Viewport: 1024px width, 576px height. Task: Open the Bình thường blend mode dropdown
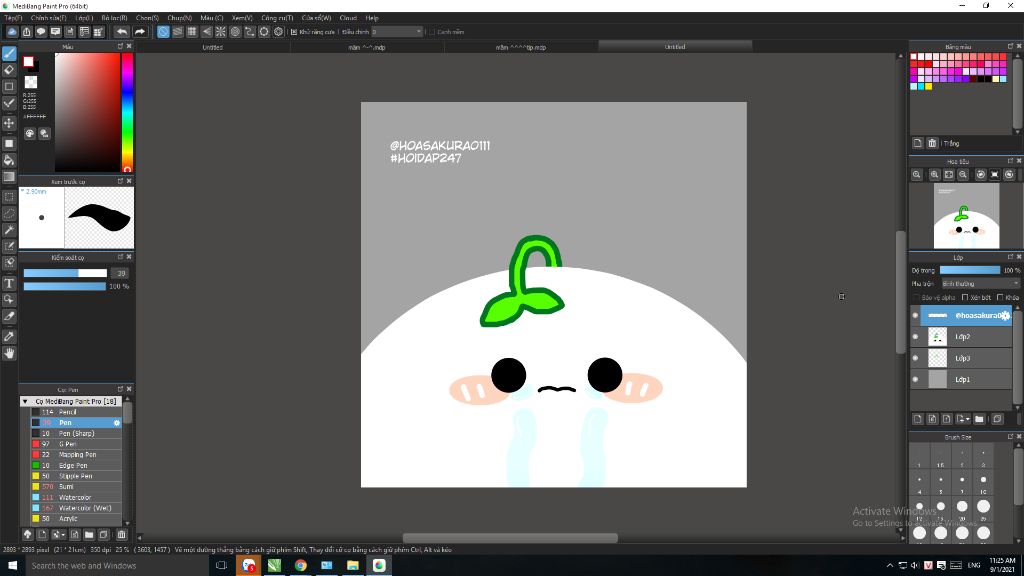click(x=979, y=284)
